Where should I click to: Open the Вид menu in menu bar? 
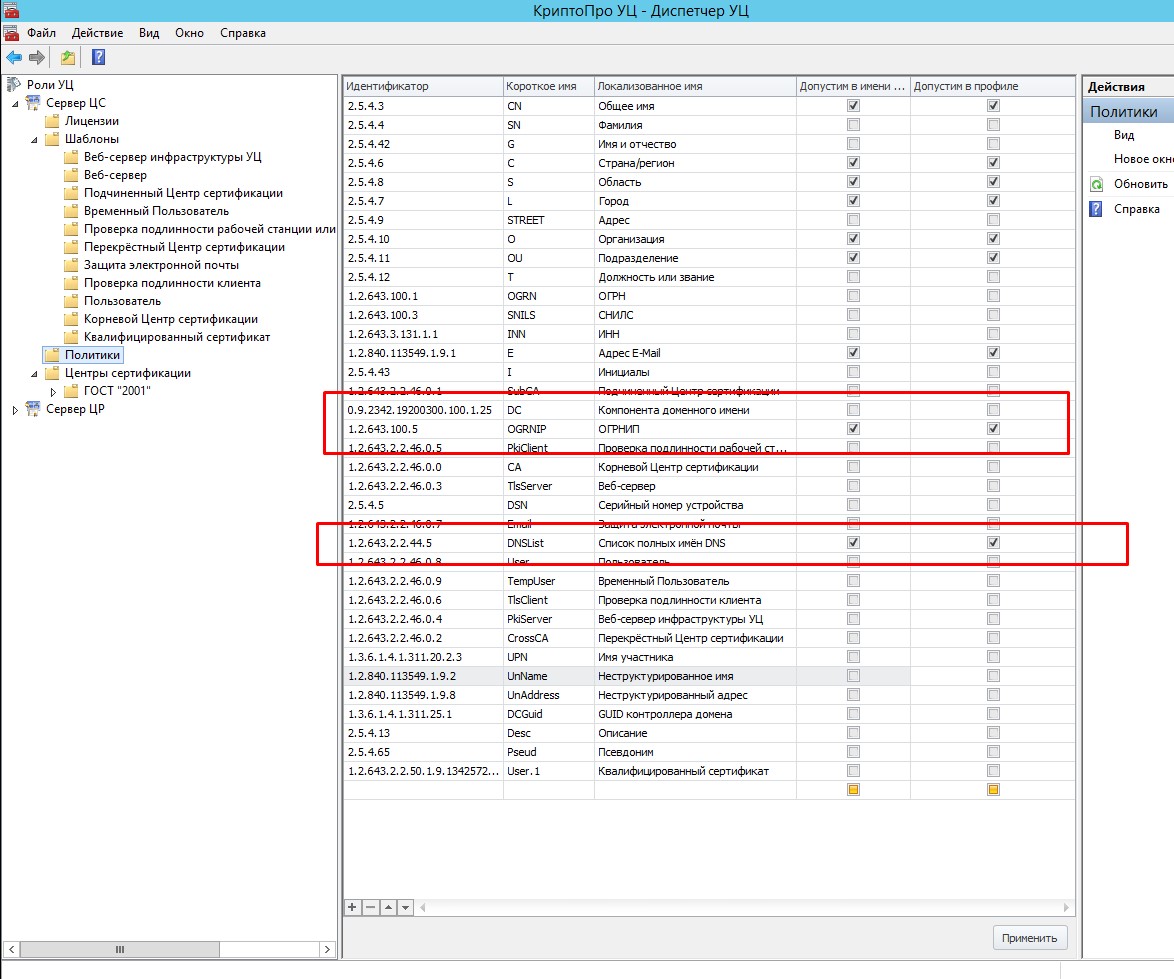click(149, 33)
